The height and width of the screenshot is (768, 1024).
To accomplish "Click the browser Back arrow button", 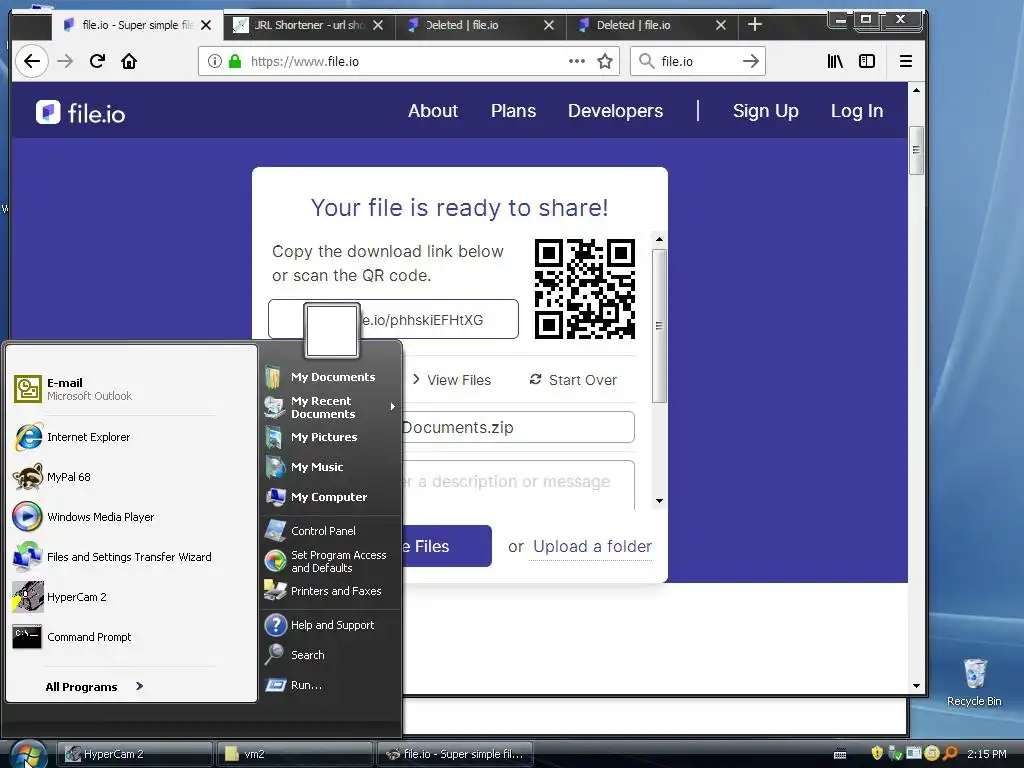I will [x=31, y=61].
